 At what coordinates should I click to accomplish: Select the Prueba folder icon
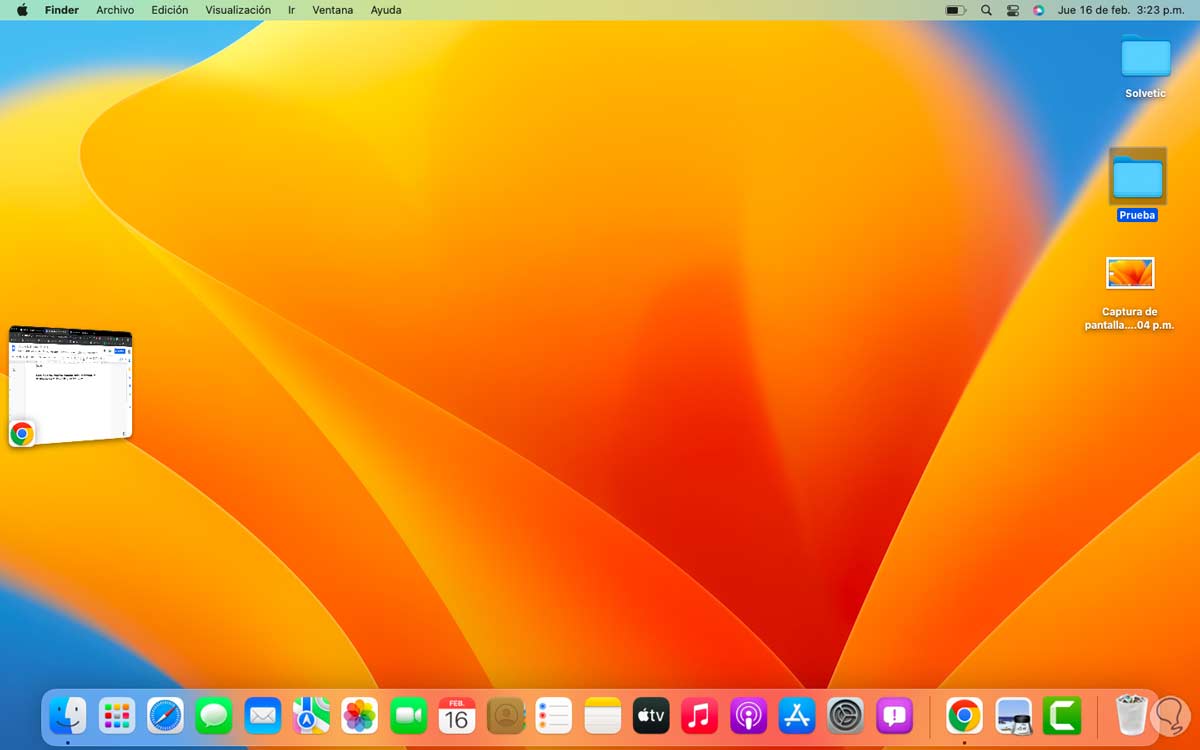pos(1138,177)
